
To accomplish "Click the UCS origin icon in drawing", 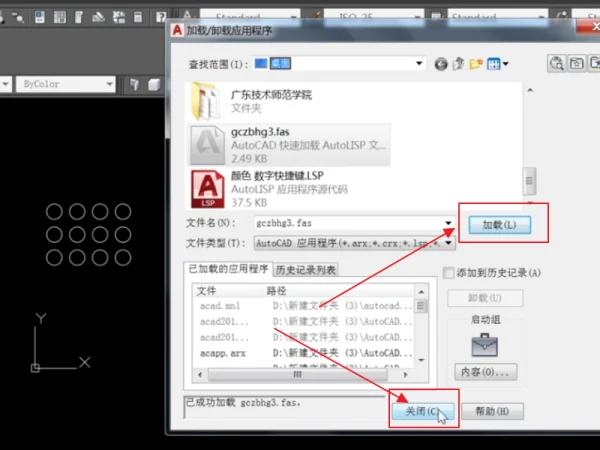I will (x=35, y=368).
